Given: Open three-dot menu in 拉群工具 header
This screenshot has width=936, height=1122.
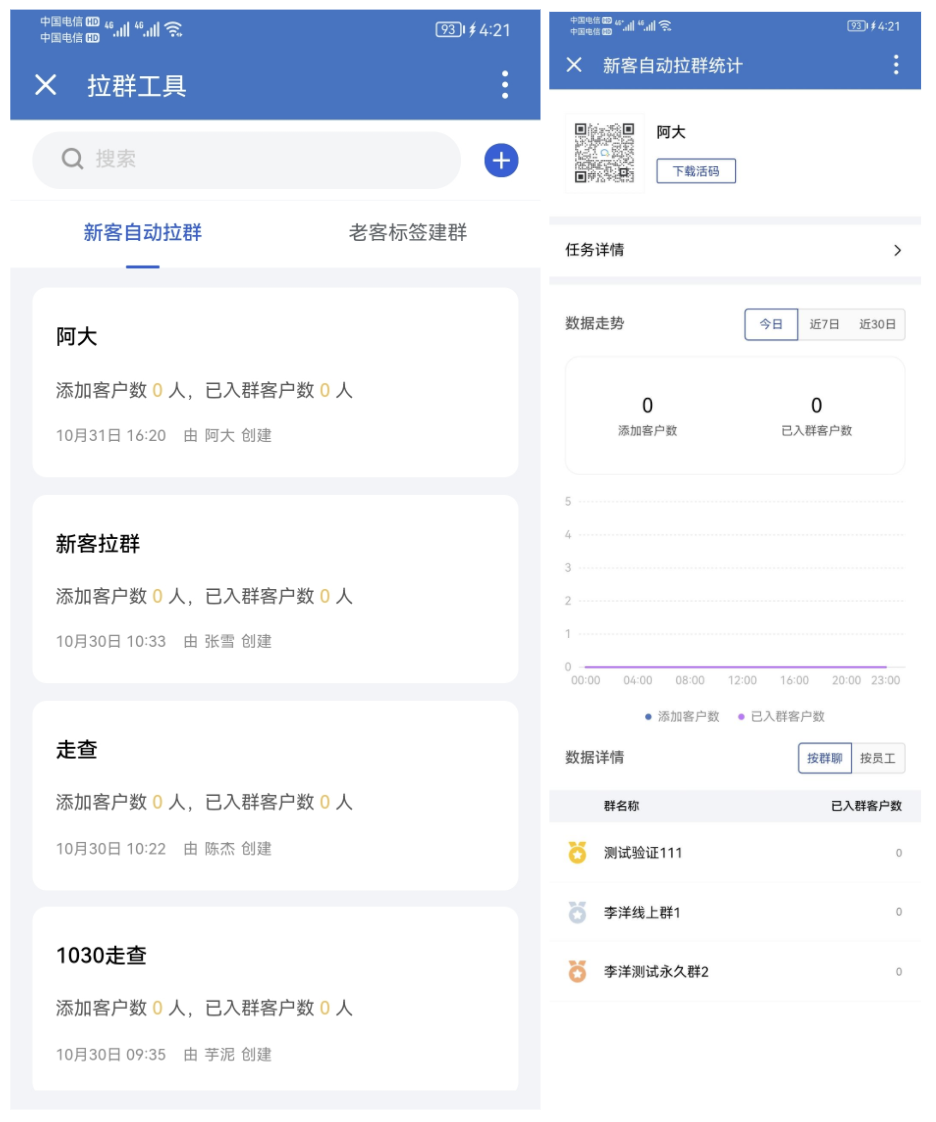Looking at the screenshot, I should (505, 85).
